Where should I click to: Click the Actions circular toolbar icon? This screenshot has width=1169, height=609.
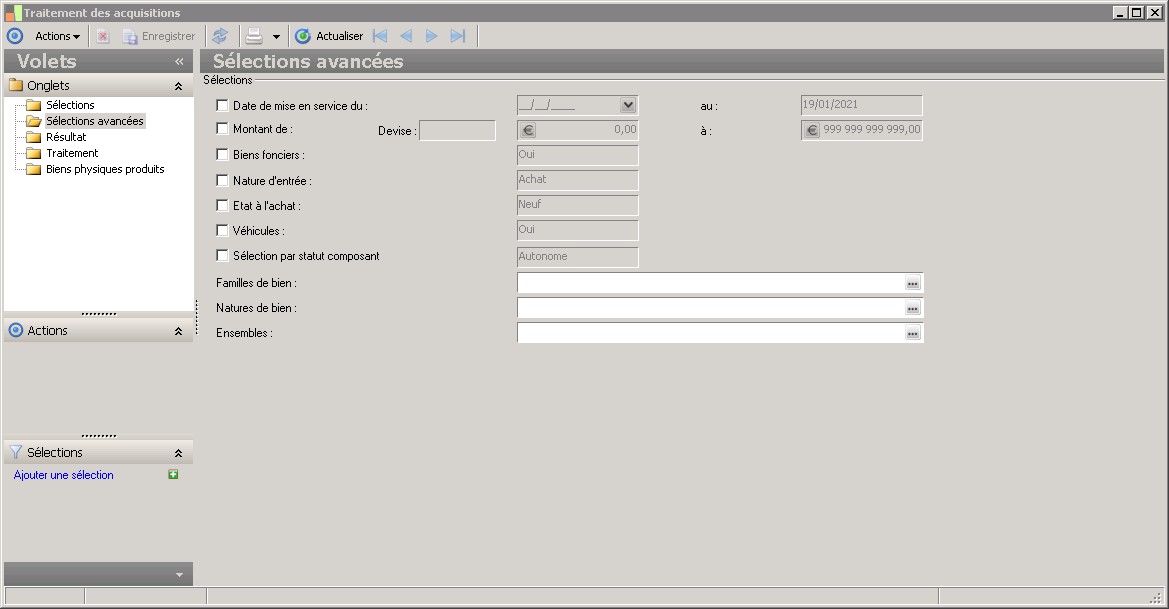click(15, 36)
